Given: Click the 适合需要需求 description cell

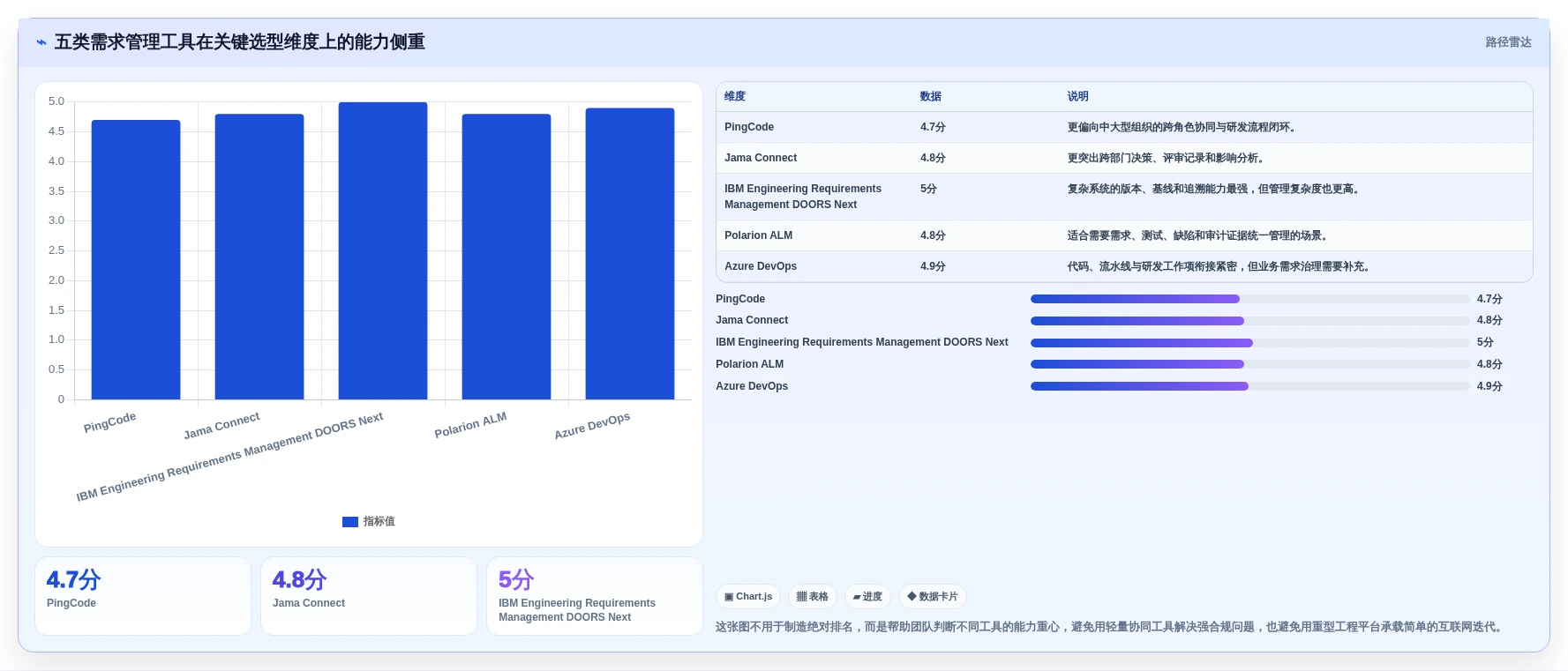Looking at the screenshot, I should tap(1199, 235).
